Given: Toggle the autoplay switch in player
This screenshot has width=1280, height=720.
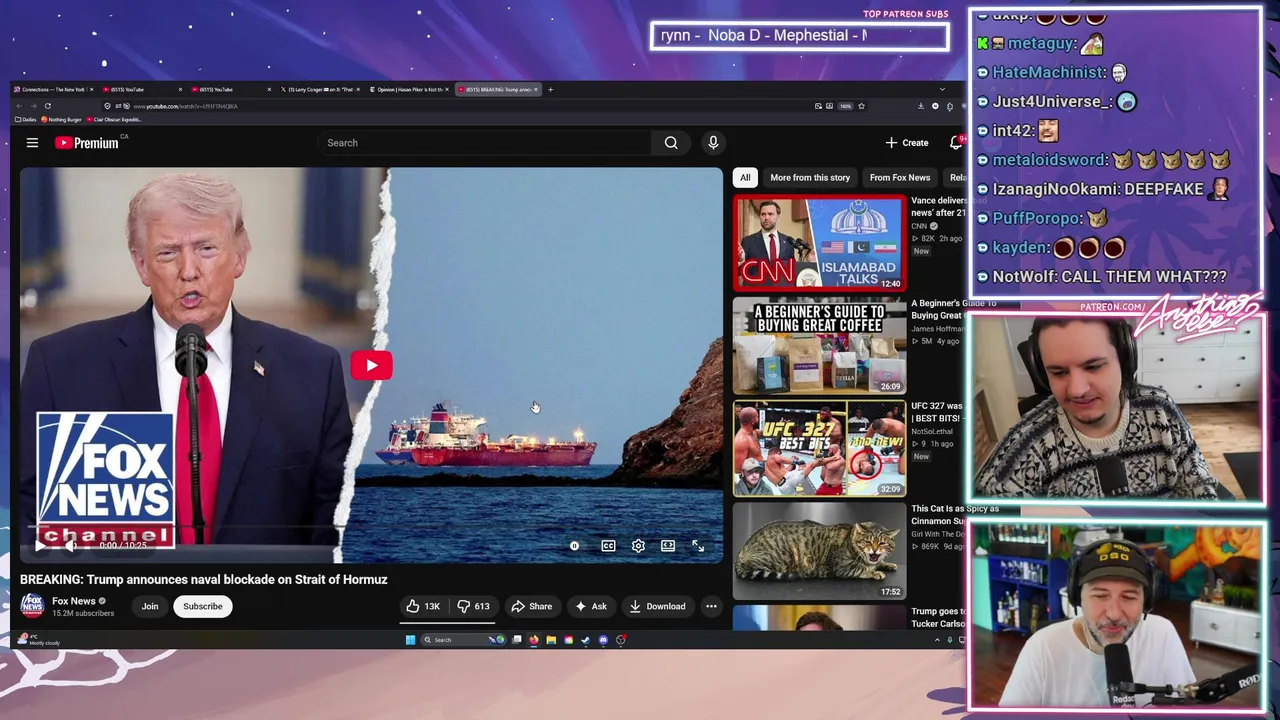Looking at the screenshot, I should coord(575,546).
